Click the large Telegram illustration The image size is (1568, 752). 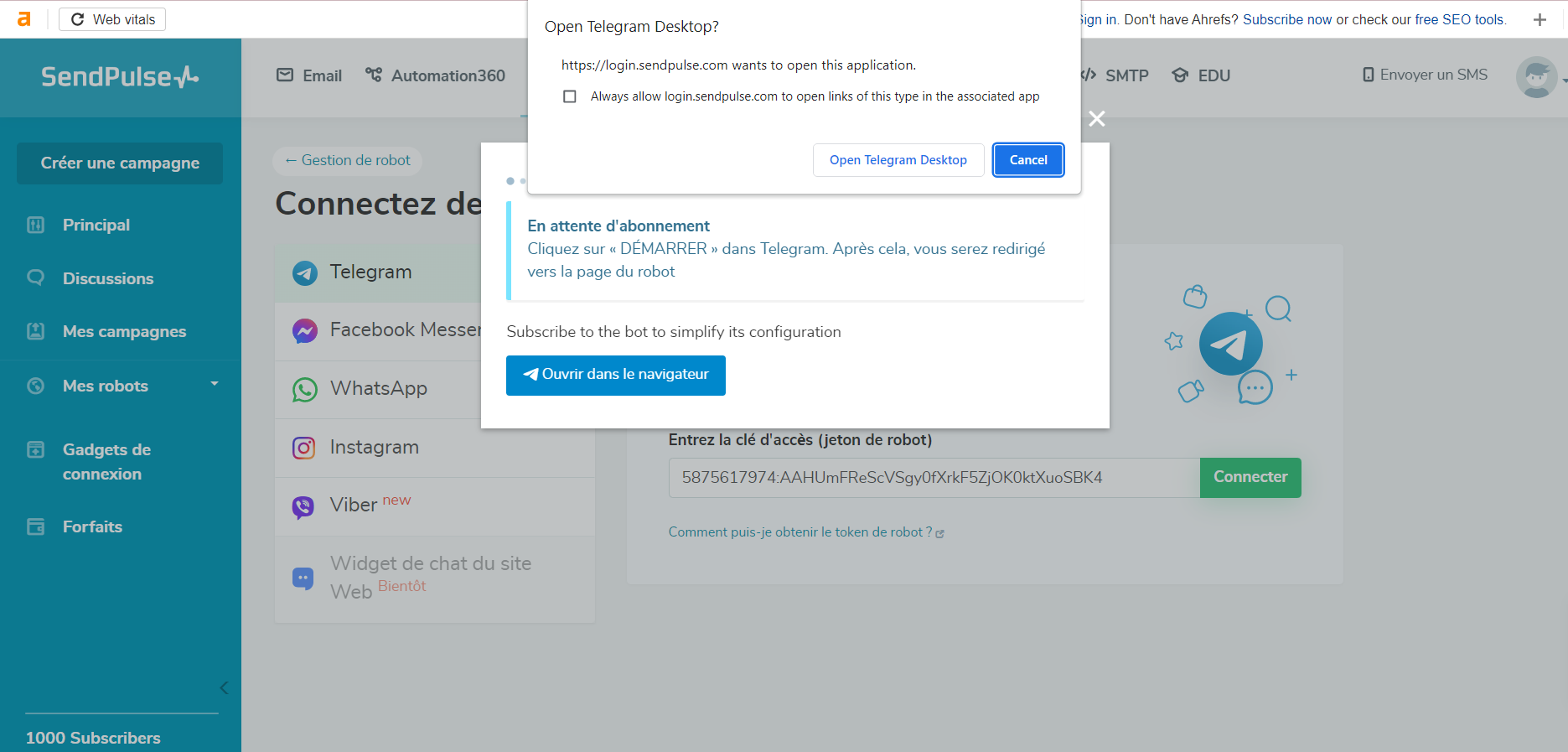coord(1231,344)
